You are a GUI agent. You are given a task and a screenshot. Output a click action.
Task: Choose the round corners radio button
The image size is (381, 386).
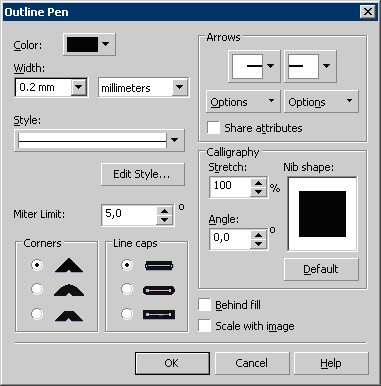point(37,289)
